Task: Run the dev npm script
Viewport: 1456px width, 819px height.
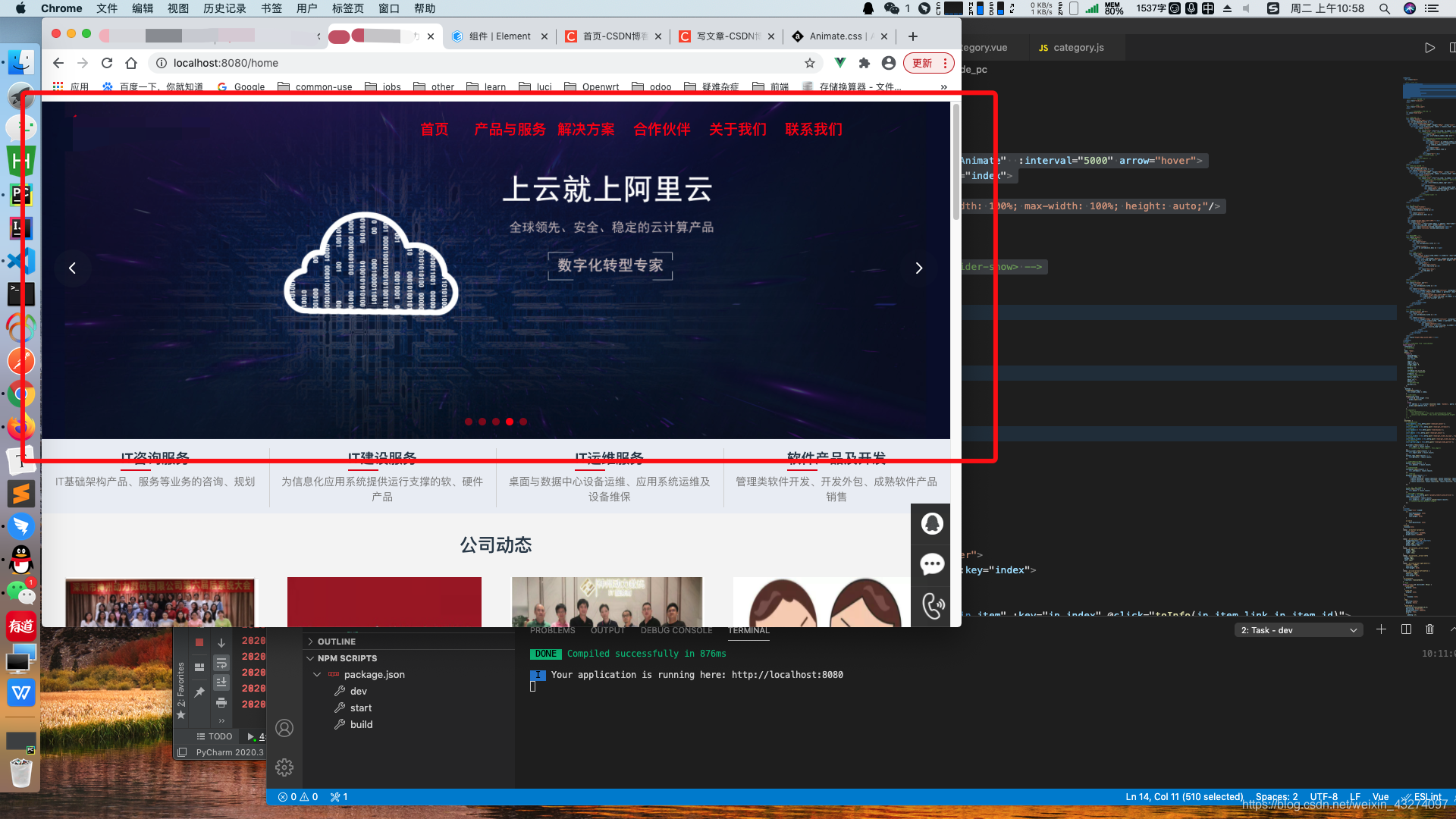Action: point(358,692)
